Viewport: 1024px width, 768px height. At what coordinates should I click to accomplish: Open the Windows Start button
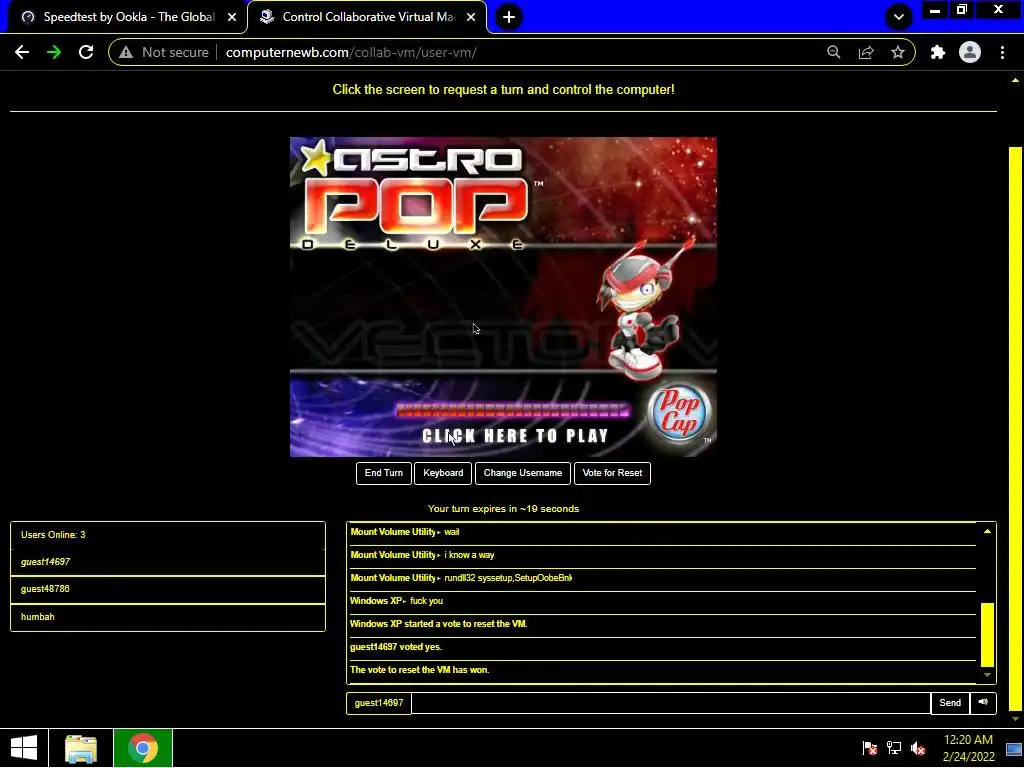(x=24, y=748)
